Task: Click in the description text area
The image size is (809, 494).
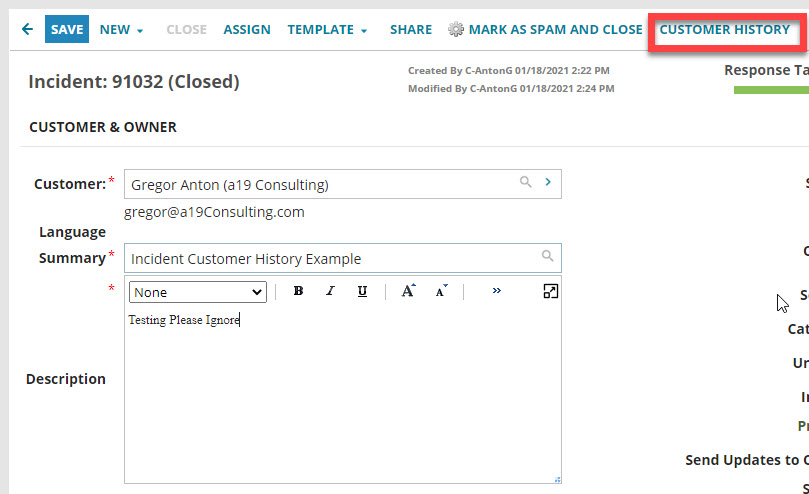Action: (343, 395)
